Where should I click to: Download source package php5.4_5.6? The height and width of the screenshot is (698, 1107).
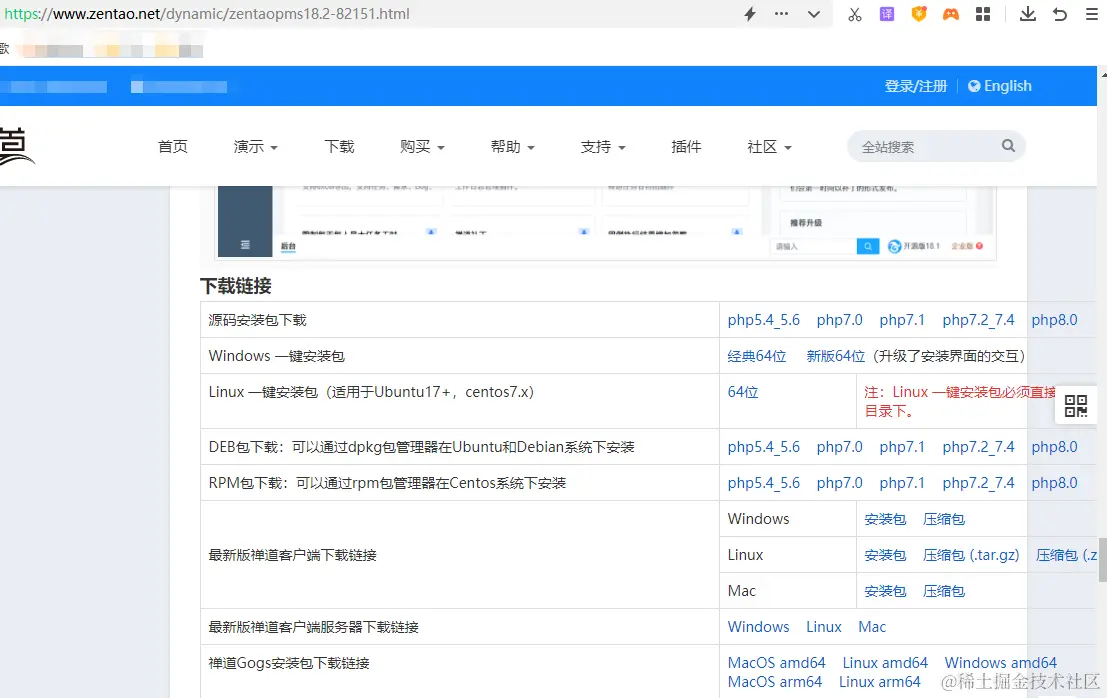click(x=764, y=320)
